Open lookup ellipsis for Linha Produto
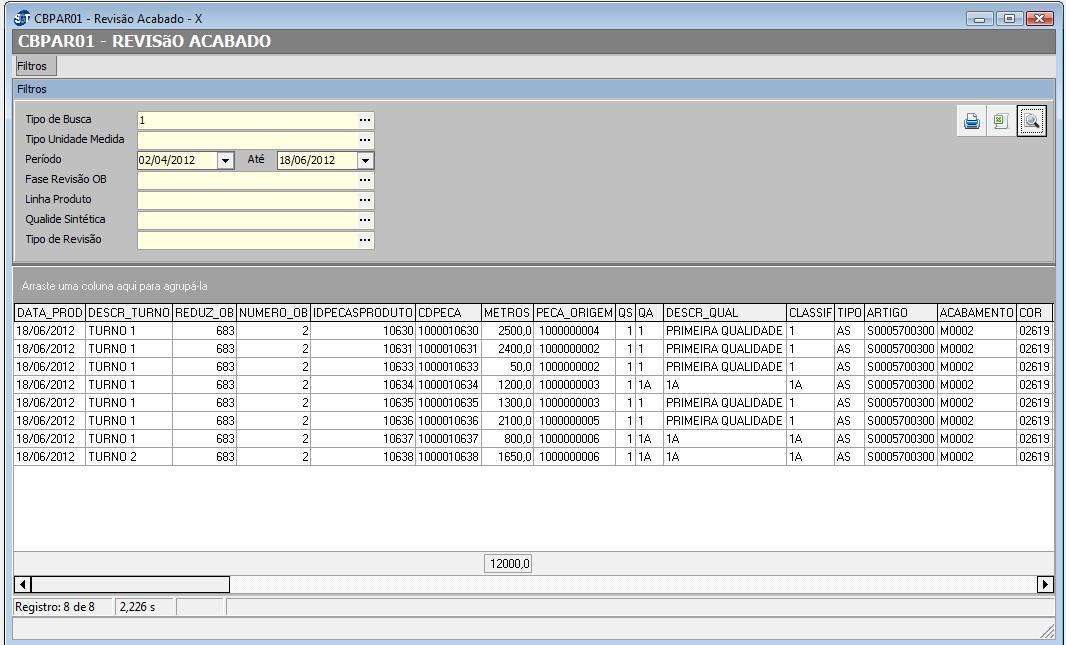This screenshot has width=1066, height=645. click(365, 200)
